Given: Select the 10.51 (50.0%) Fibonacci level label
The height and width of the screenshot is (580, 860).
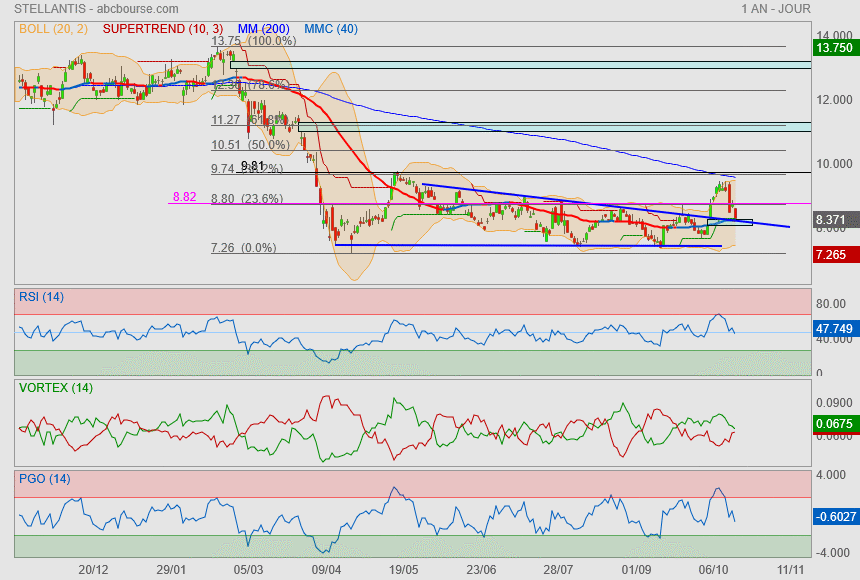Looking at the screenshot, I should coord(249,144).
